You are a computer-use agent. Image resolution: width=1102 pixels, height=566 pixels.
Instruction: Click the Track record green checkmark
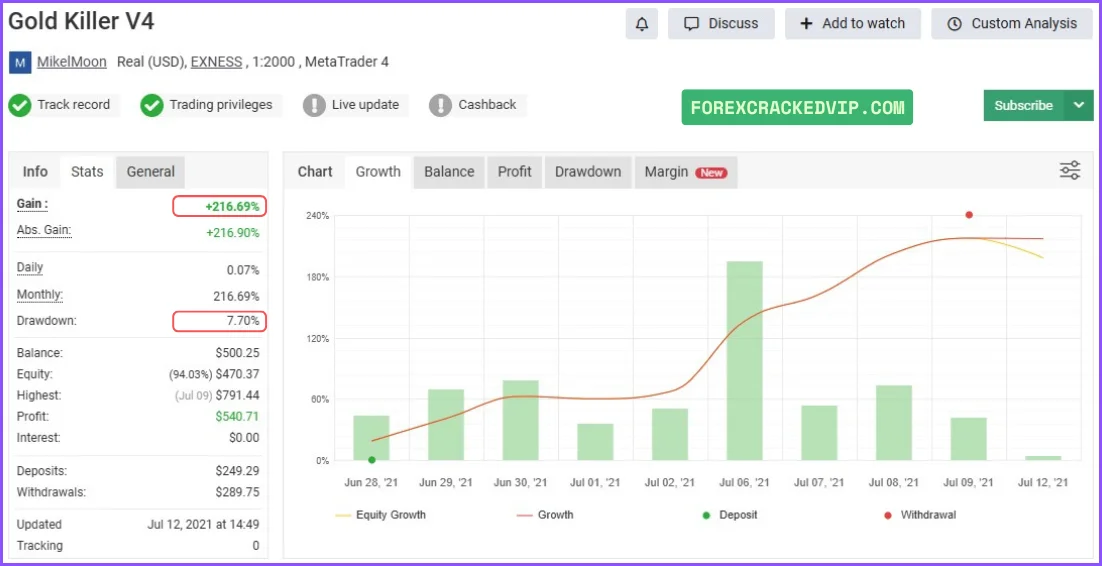click(20, 105)
